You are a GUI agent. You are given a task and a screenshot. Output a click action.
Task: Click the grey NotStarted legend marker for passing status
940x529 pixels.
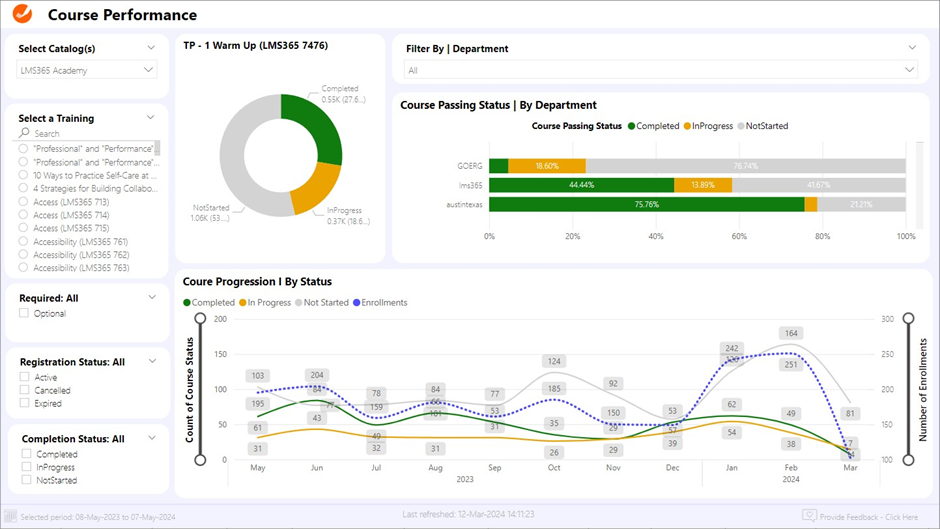pyautogui.click(x=741, y=126)
